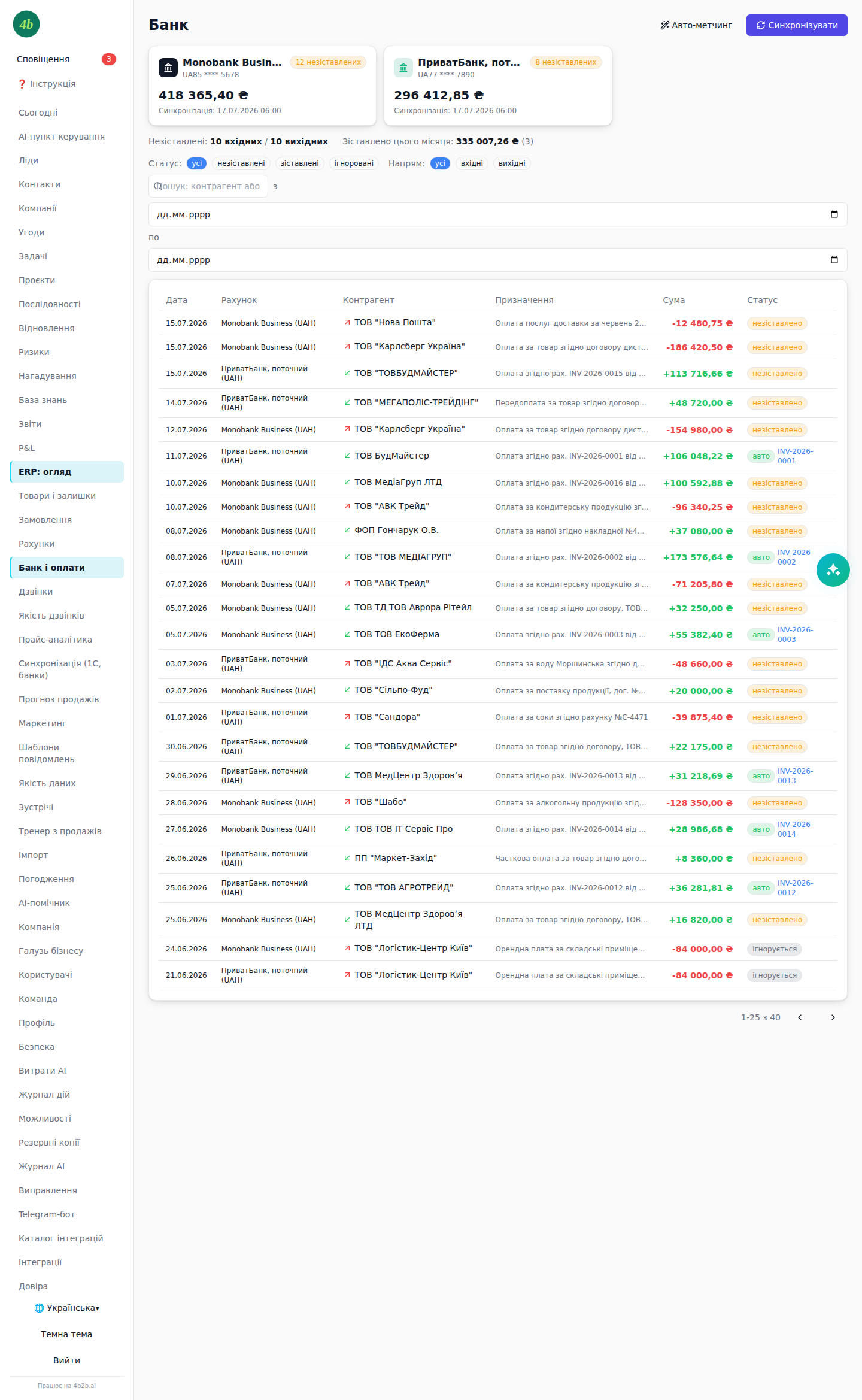This screenshot has height=1400, width=862.
Task: Click incoming arrow icon for ТОВ "Сільпо-Фуд"
Action: pyautogui.click(x=347, y=690)
